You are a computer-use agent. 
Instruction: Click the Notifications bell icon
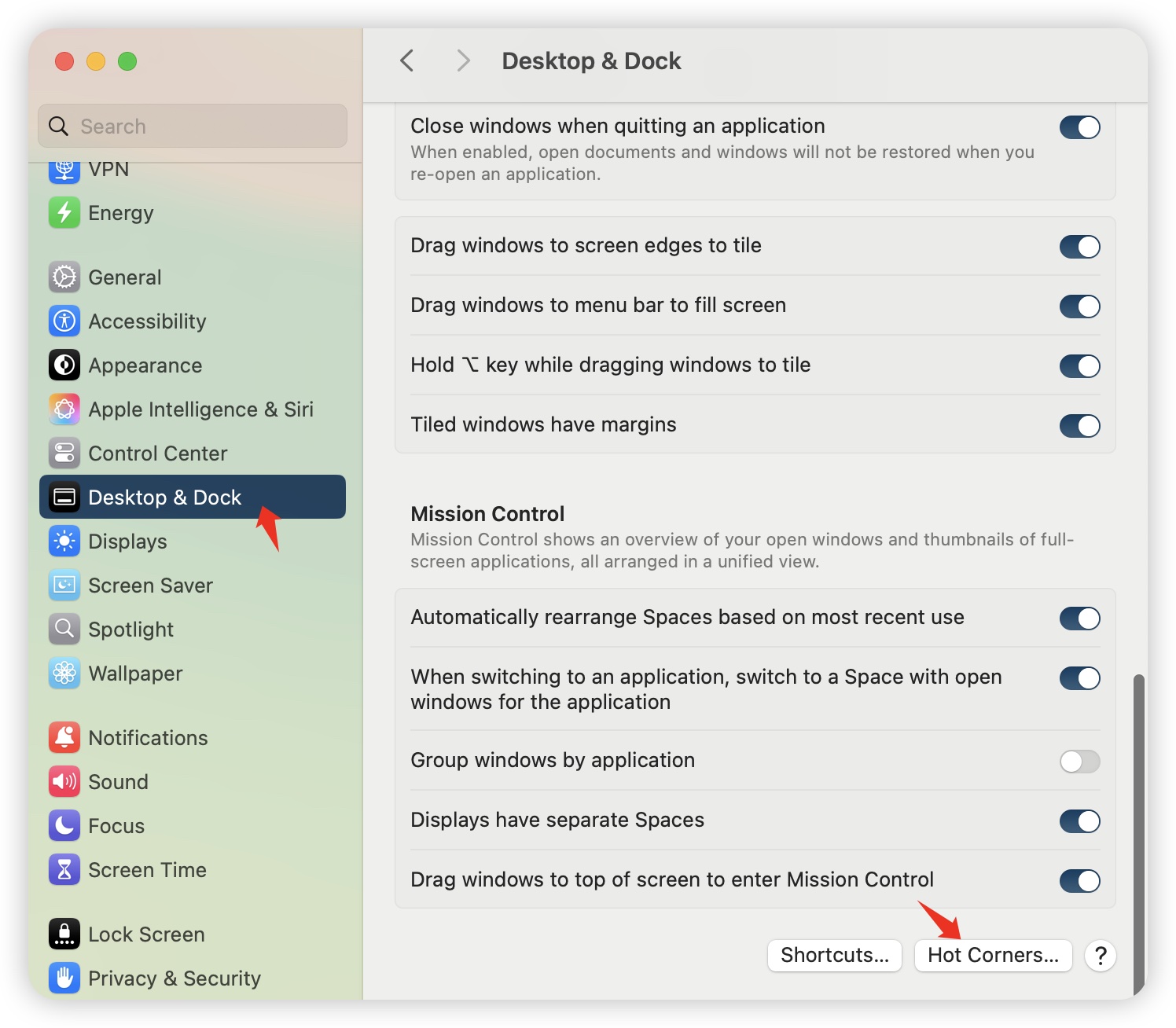[x=64, y=738]
